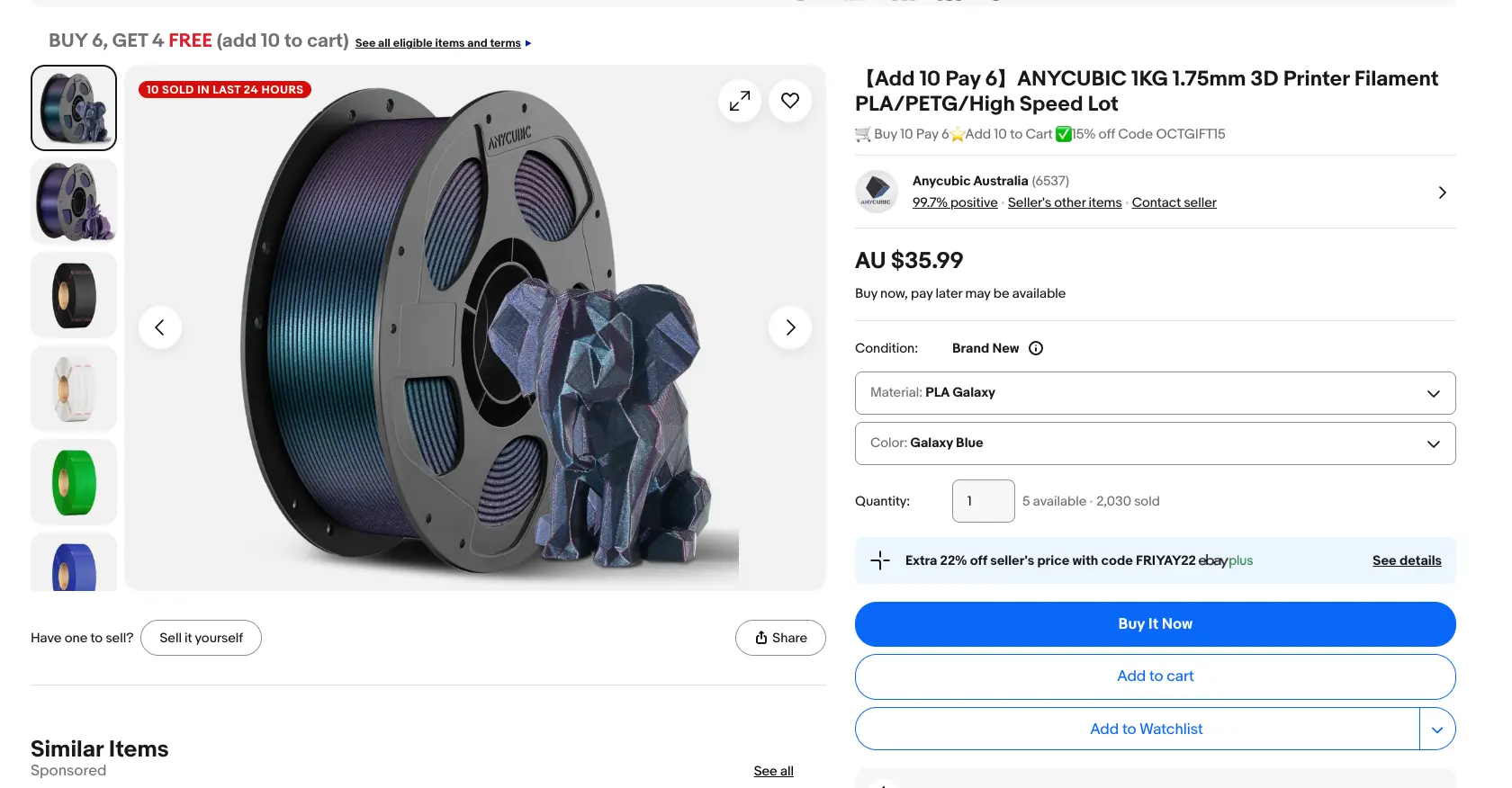Select the green filament thumbnail
1512x788 pixels.
[73, 482]
